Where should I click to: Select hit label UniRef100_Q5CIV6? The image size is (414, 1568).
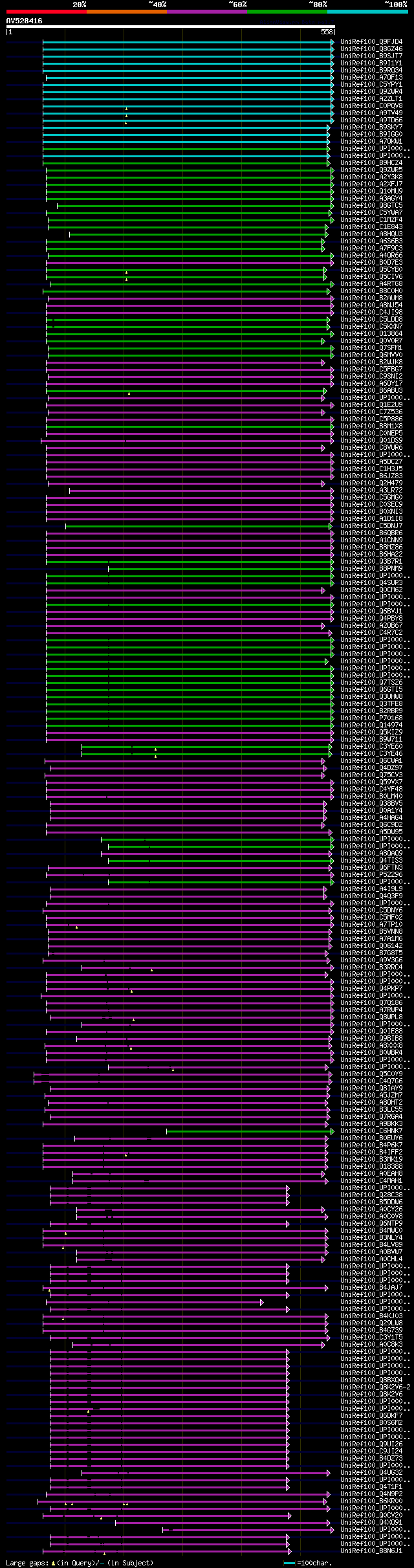point(371,276)
